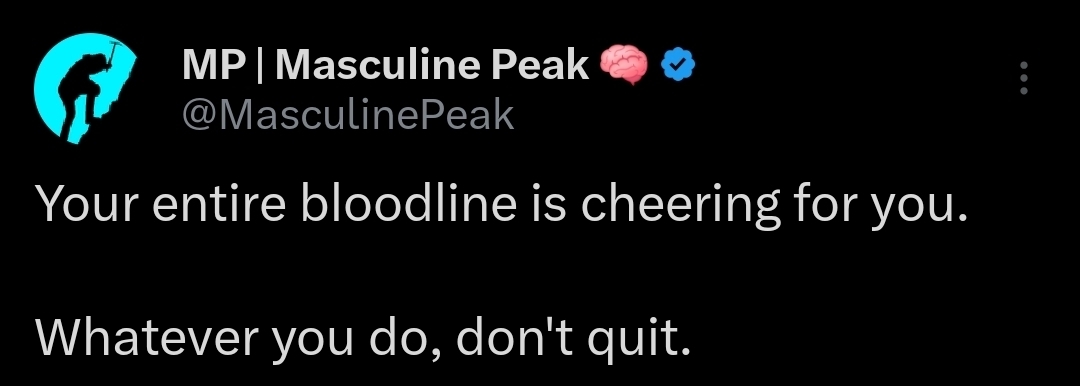Select the "Peak" word in display name
Viewport: 1080px width, 386px height.
pyautogui.click(x=539, y=66)
